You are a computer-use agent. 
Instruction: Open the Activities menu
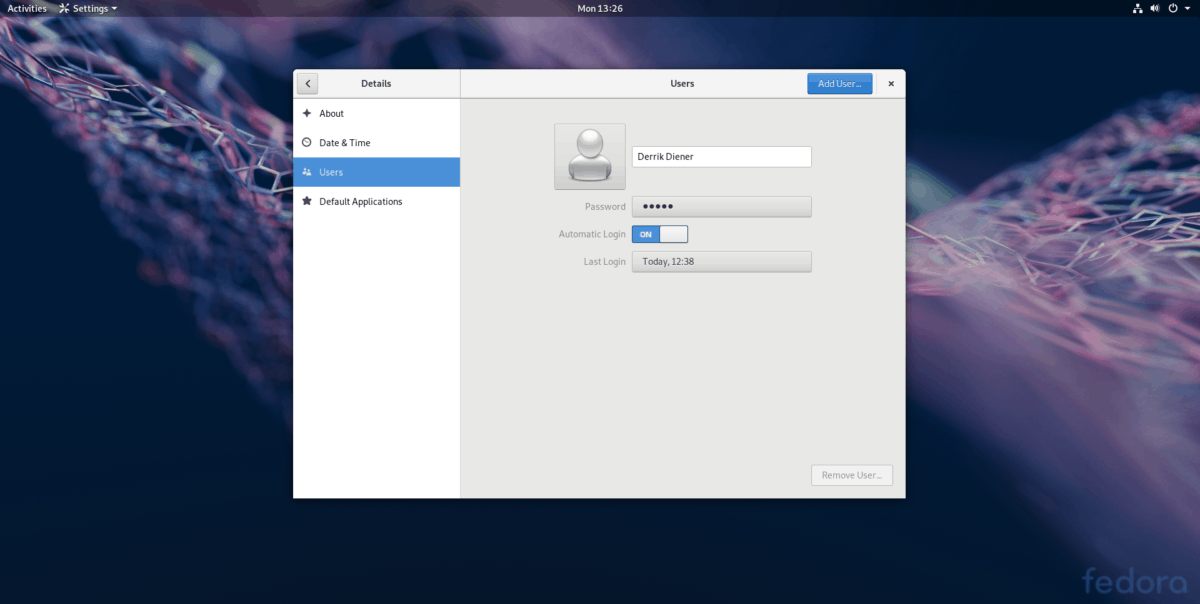click(26, 8)
